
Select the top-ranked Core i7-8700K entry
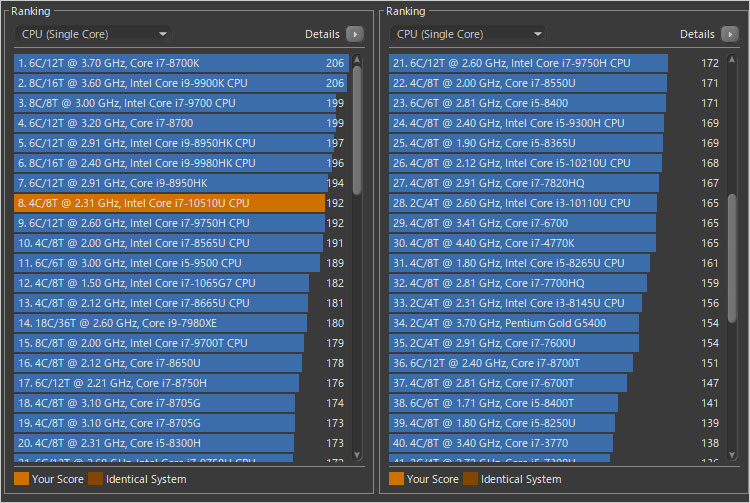pos(170,63)
